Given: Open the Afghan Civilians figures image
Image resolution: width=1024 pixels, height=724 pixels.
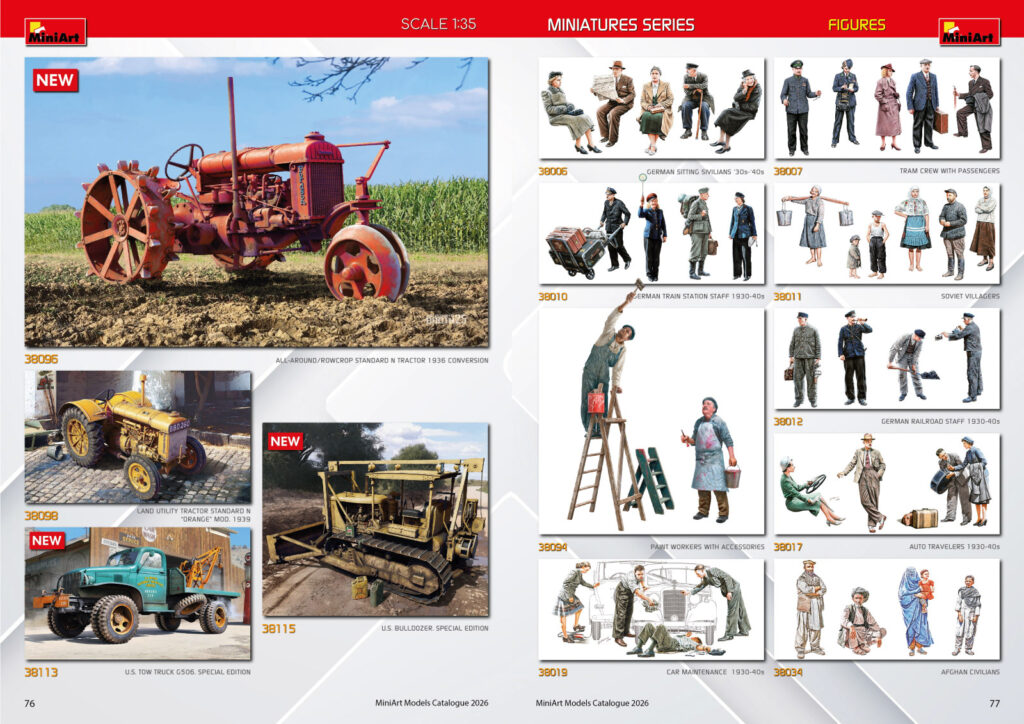Looking at the screenshot, I should tap(886, 609).
